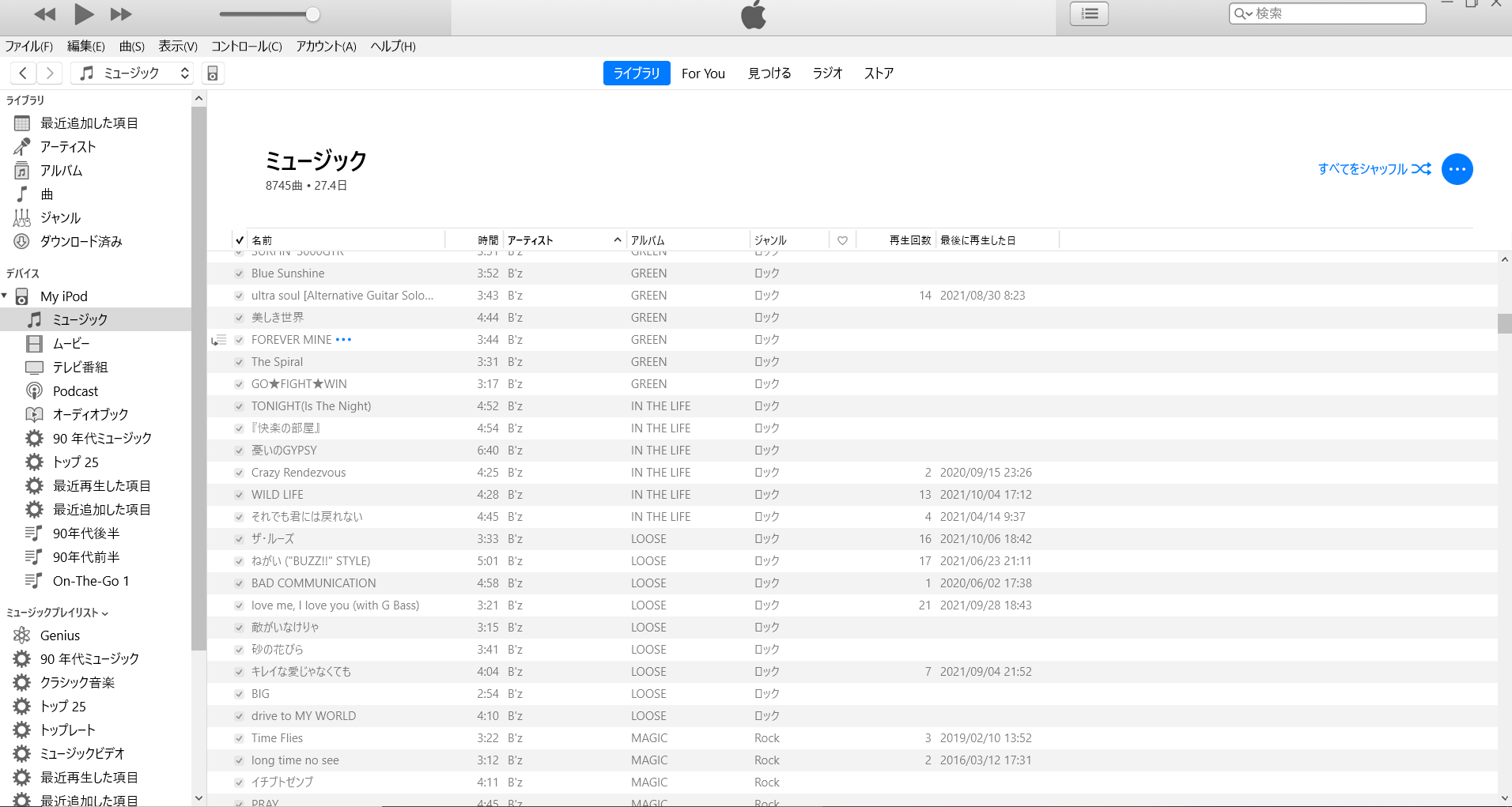This screenshot has height=807, width=1512.
Task: Select ジャンル icon in sidebar
Action: coord(22,218)
